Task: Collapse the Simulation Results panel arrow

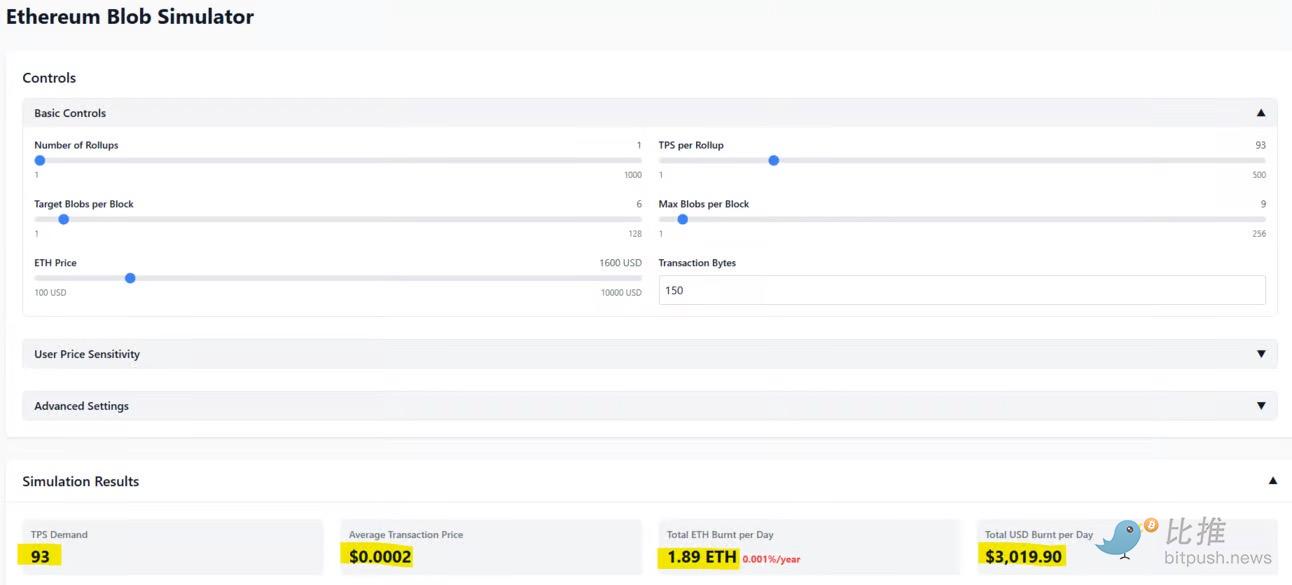Action: 1272,481
